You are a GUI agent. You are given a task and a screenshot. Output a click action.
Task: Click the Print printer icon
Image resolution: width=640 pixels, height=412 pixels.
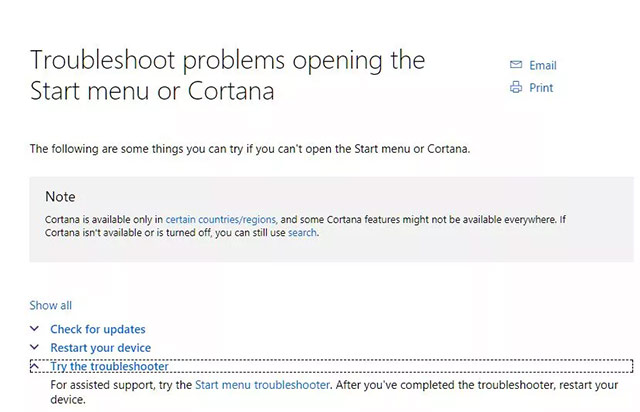(x=516, y=87)
